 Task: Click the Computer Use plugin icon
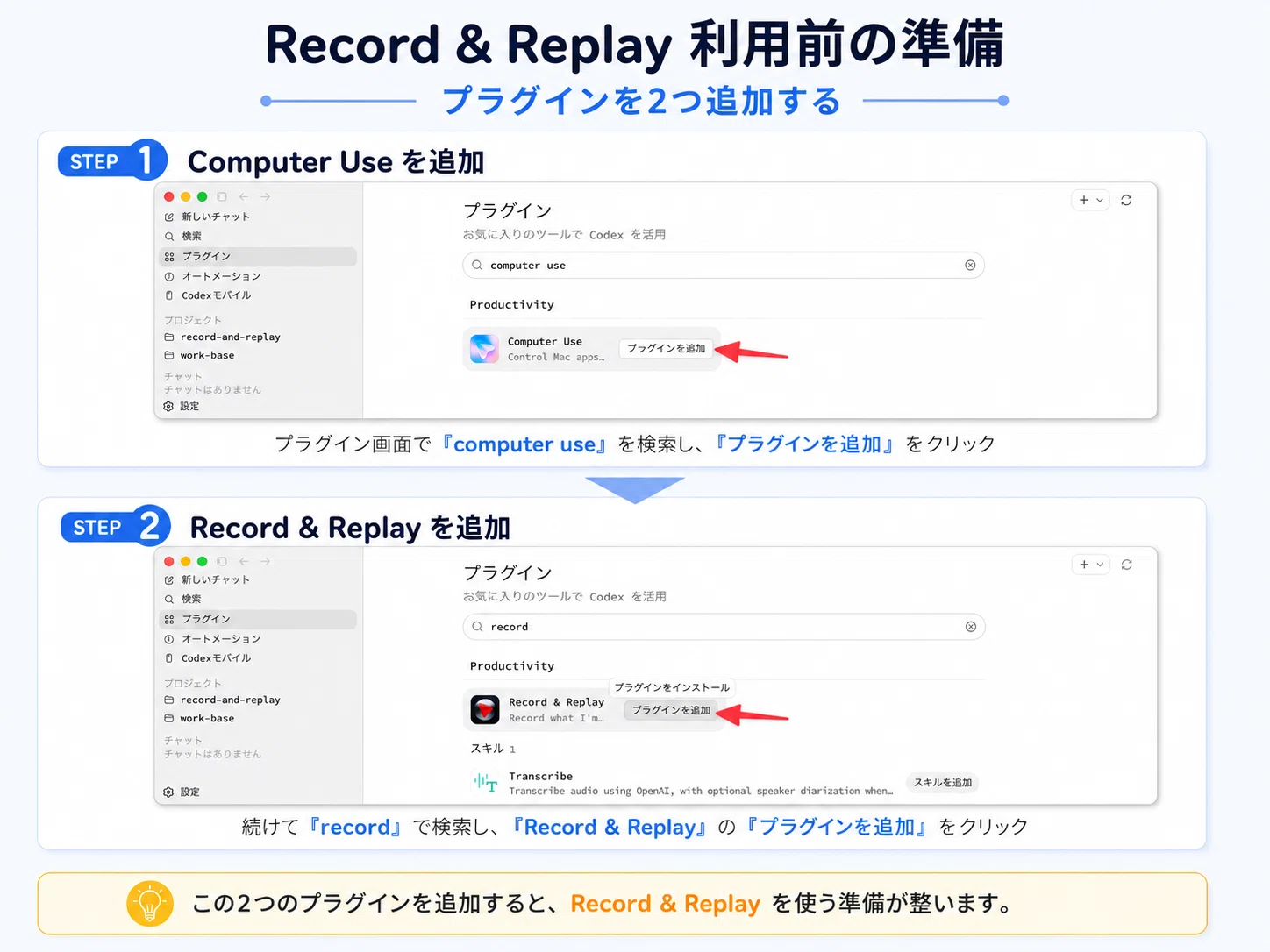pyautogui.click(x=484, y=349)
